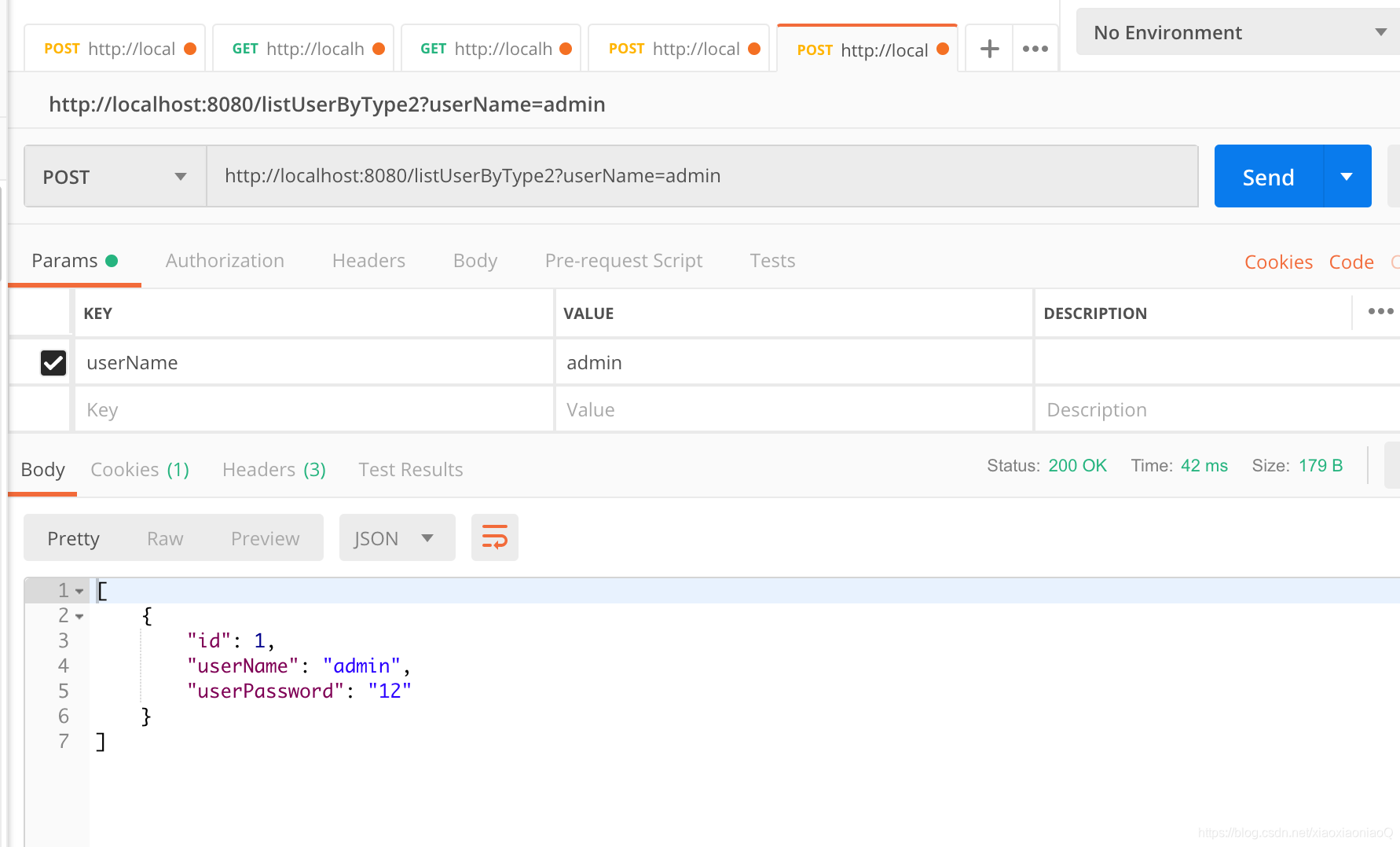Screen dimensions: 1400x847
Task: Open the JSON format dropdown
Action: coord(397,538)
